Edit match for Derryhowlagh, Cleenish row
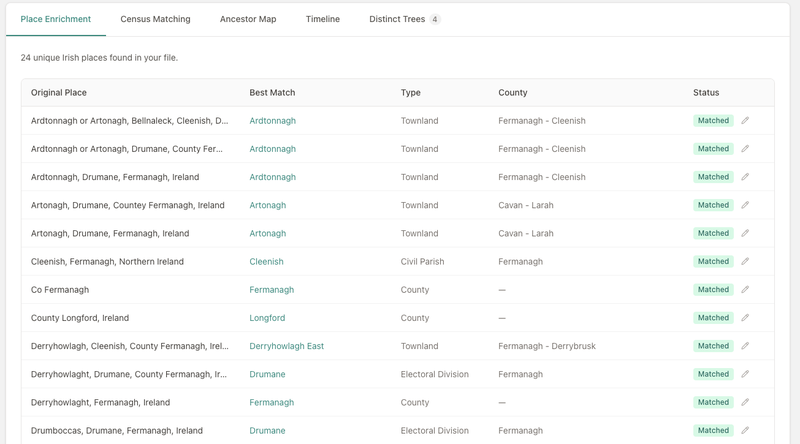 pos(745,346)
